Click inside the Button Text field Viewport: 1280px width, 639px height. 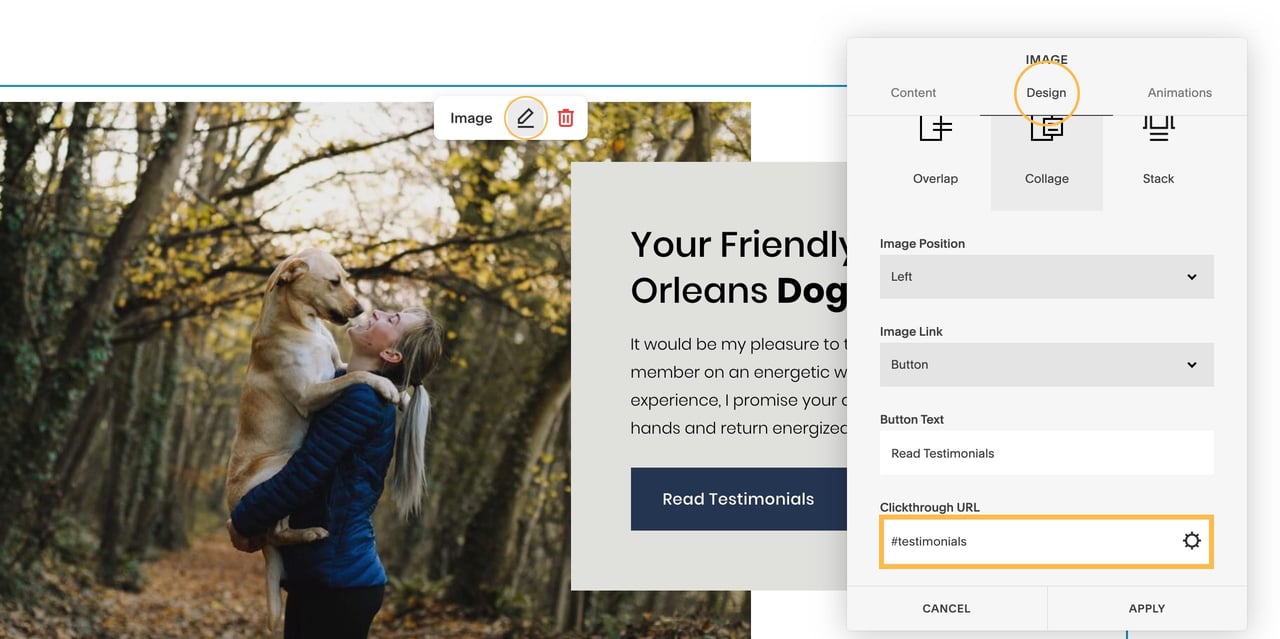[x=1046, y=453]
